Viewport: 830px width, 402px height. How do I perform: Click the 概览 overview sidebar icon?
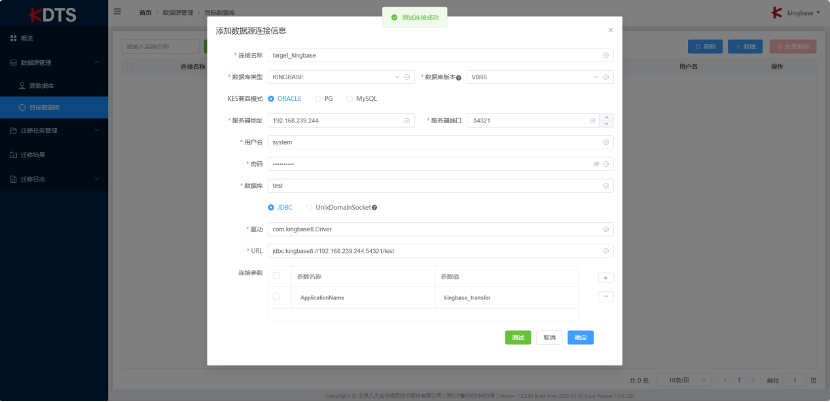pyautogui.click(x=14, y=39)
